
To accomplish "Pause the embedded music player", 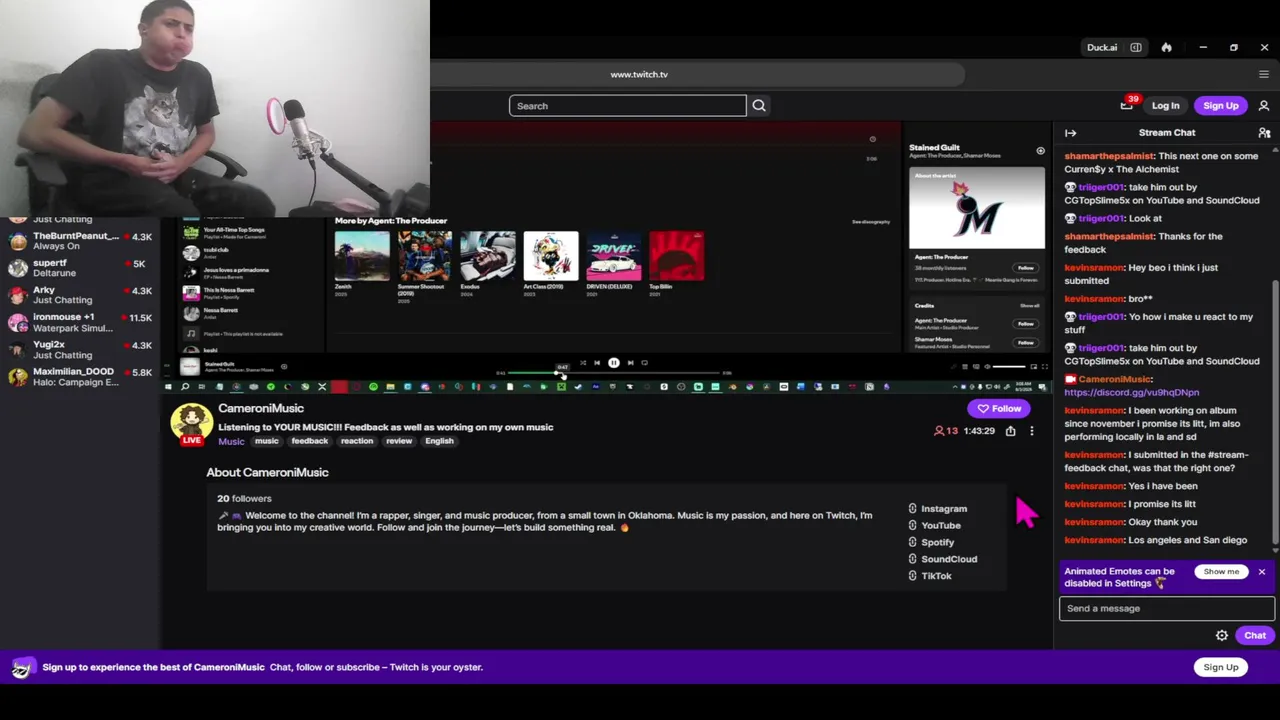I will [x=614, y=363].
